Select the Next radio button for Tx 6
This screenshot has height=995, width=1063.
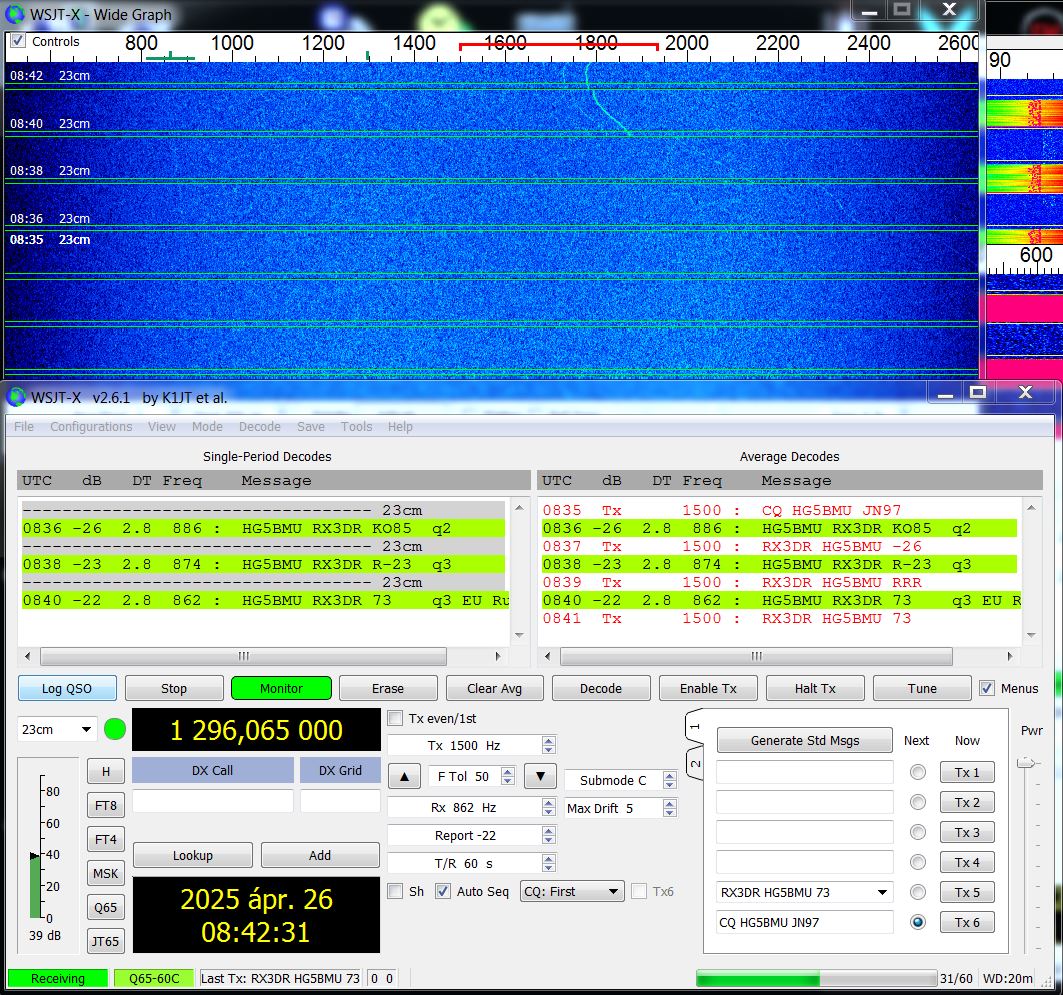pos(918,922)
